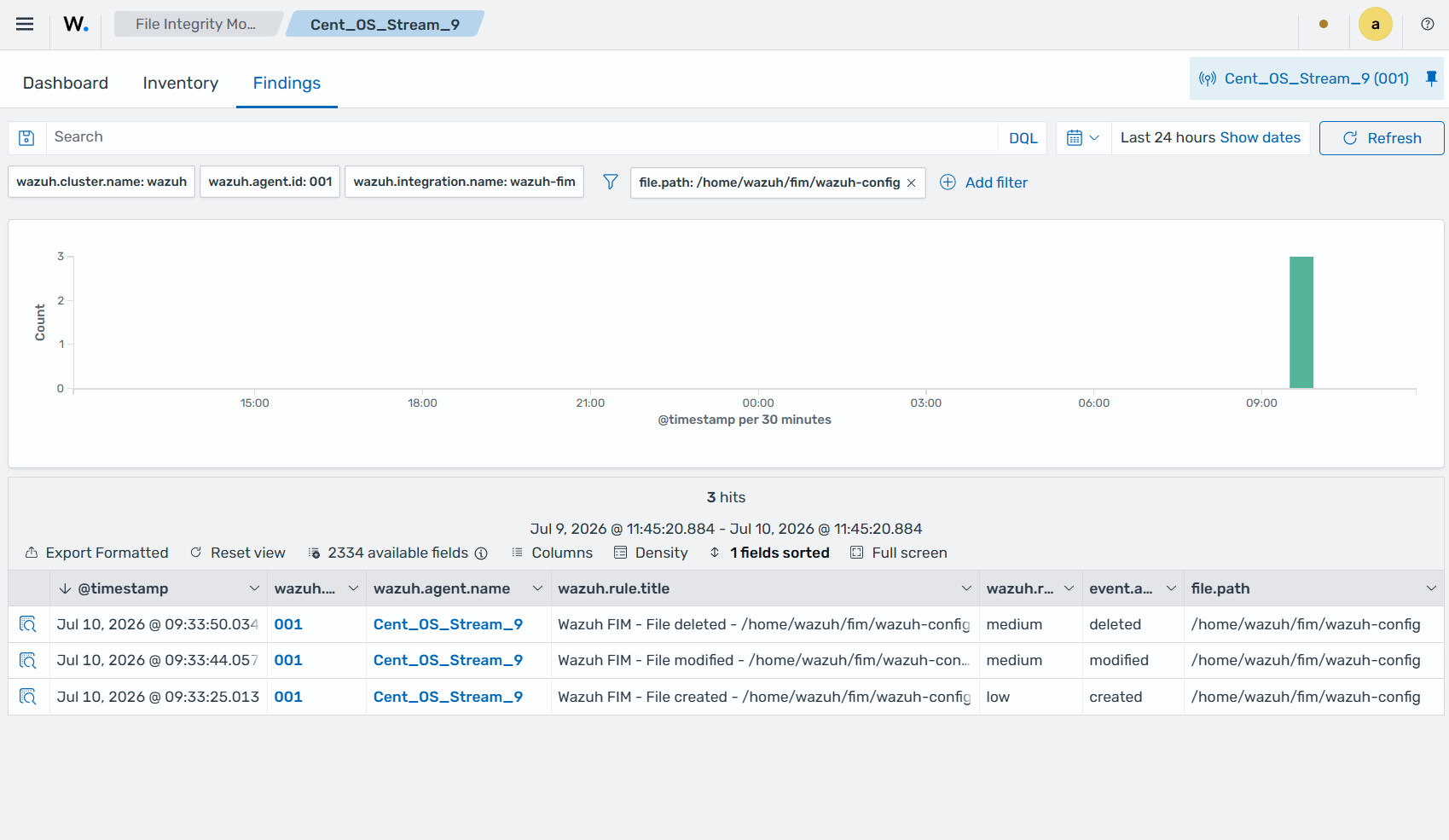
Task: Open the wazuh.cluster.name filter pill
Action: 101,182
